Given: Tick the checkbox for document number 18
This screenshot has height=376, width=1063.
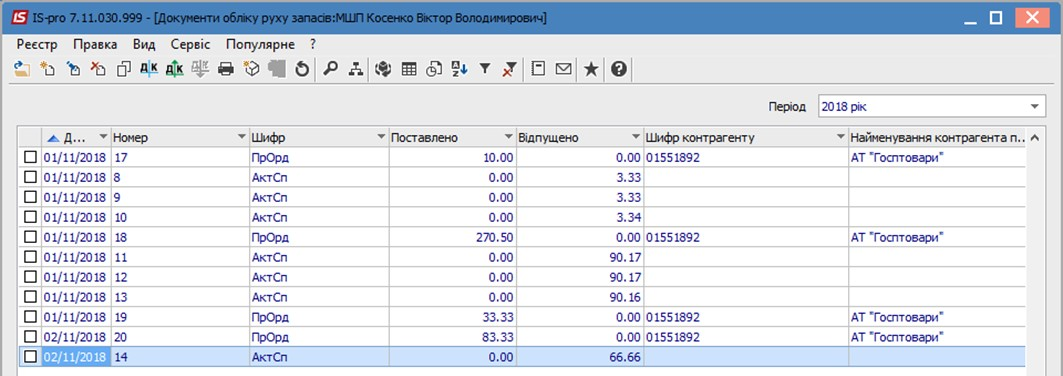Looking at the screenshot, I should point(30,237).
